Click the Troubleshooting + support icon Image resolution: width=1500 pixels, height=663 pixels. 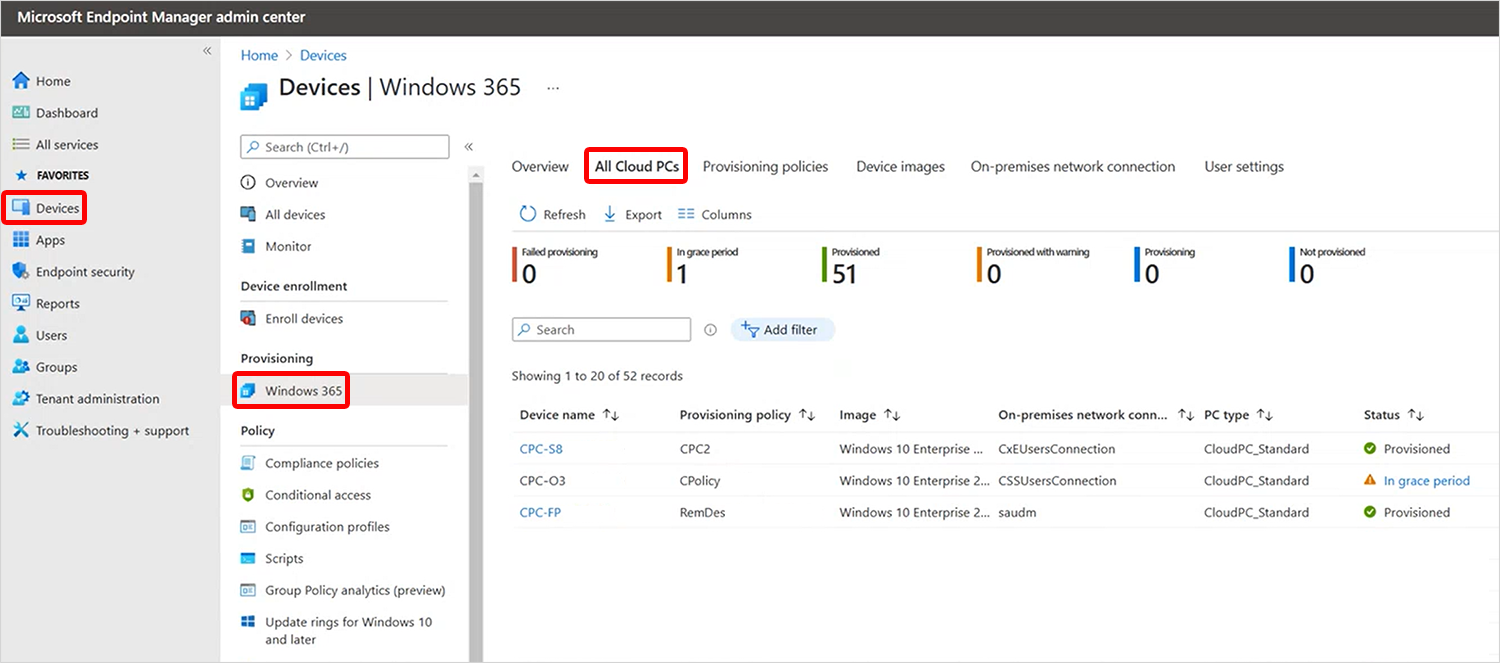pyautogui.click(x=20, y=431)
